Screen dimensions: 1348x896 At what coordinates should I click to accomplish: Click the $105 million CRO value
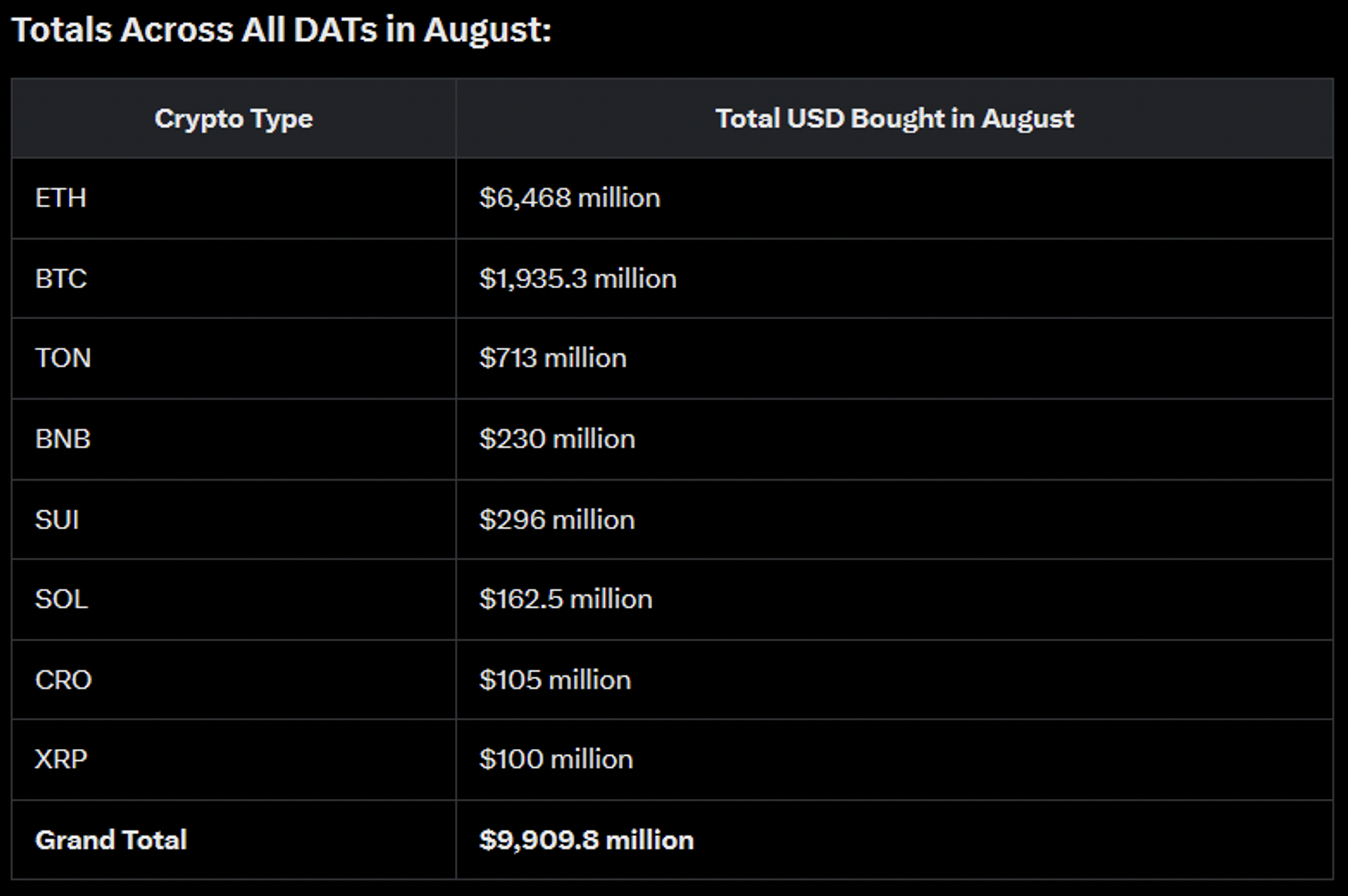[x=555, y=680]
